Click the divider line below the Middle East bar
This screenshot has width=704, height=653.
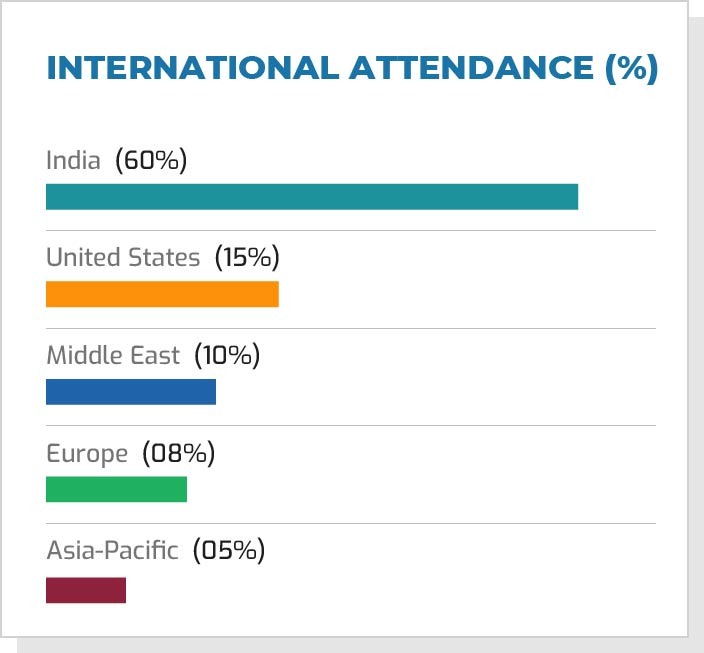click(351, 425)
